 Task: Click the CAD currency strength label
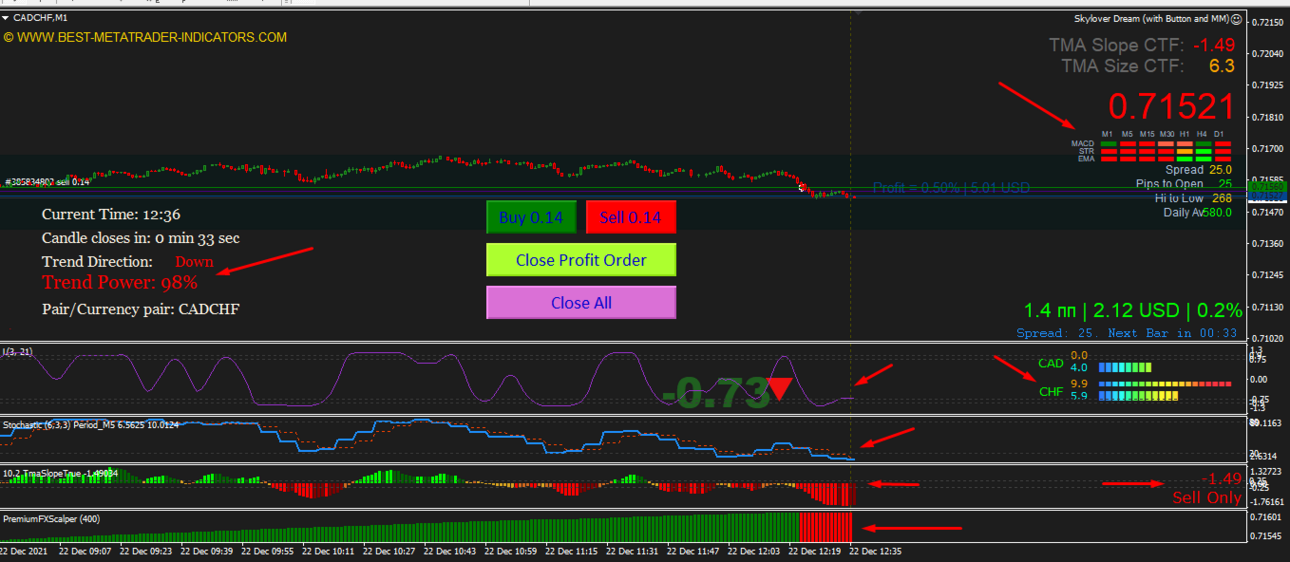coord(1050,363)
